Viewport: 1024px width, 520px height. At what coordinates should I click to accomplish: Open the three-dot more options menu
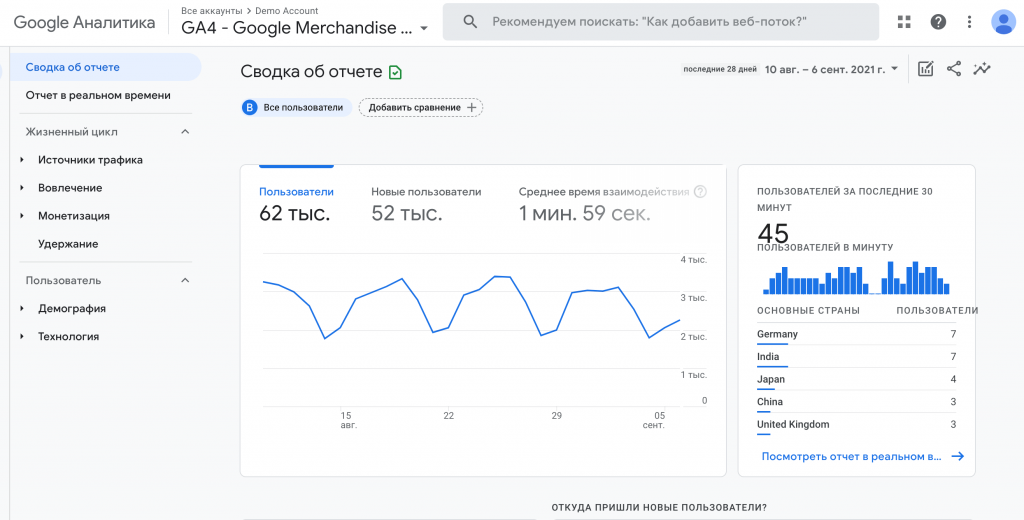[969, 22]
